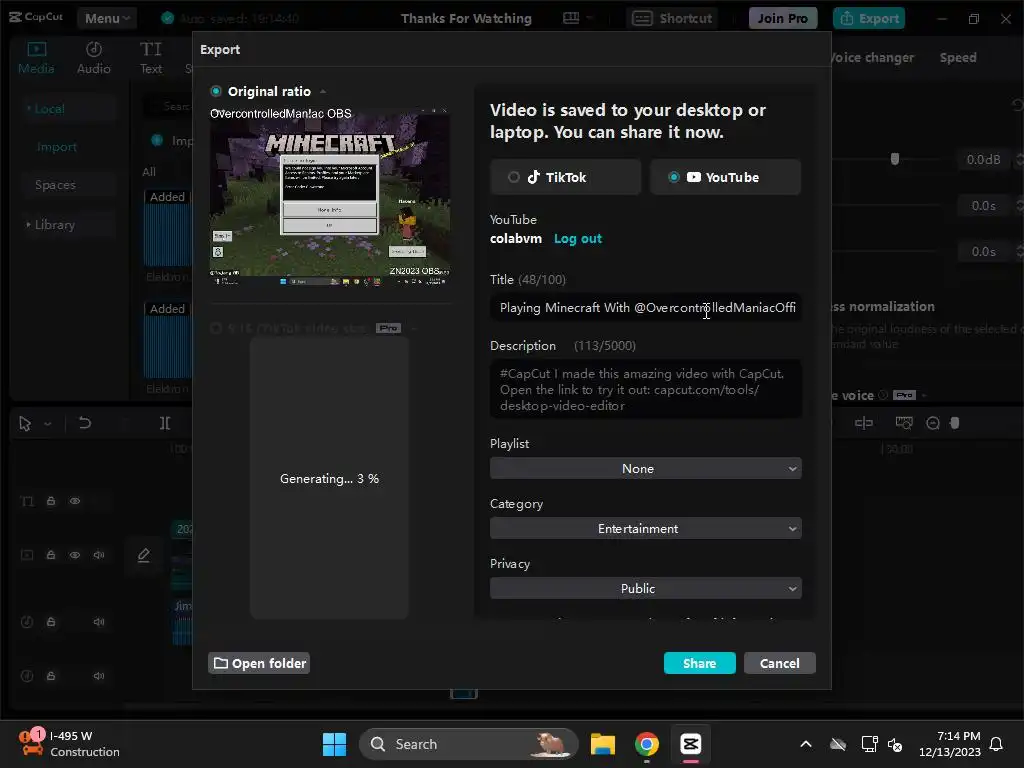Select the Original ratio radio button

point(216,91)
